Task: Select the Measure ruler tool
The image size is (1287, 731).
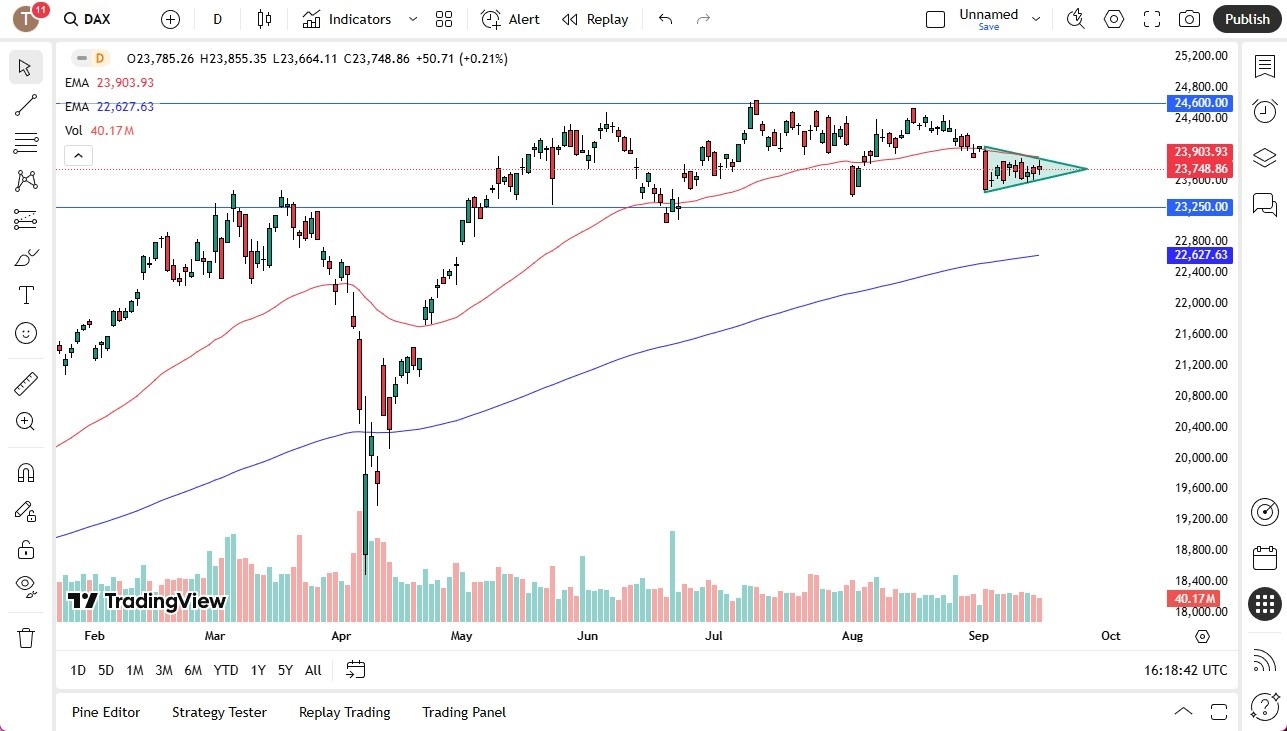Action: point(25,383)
